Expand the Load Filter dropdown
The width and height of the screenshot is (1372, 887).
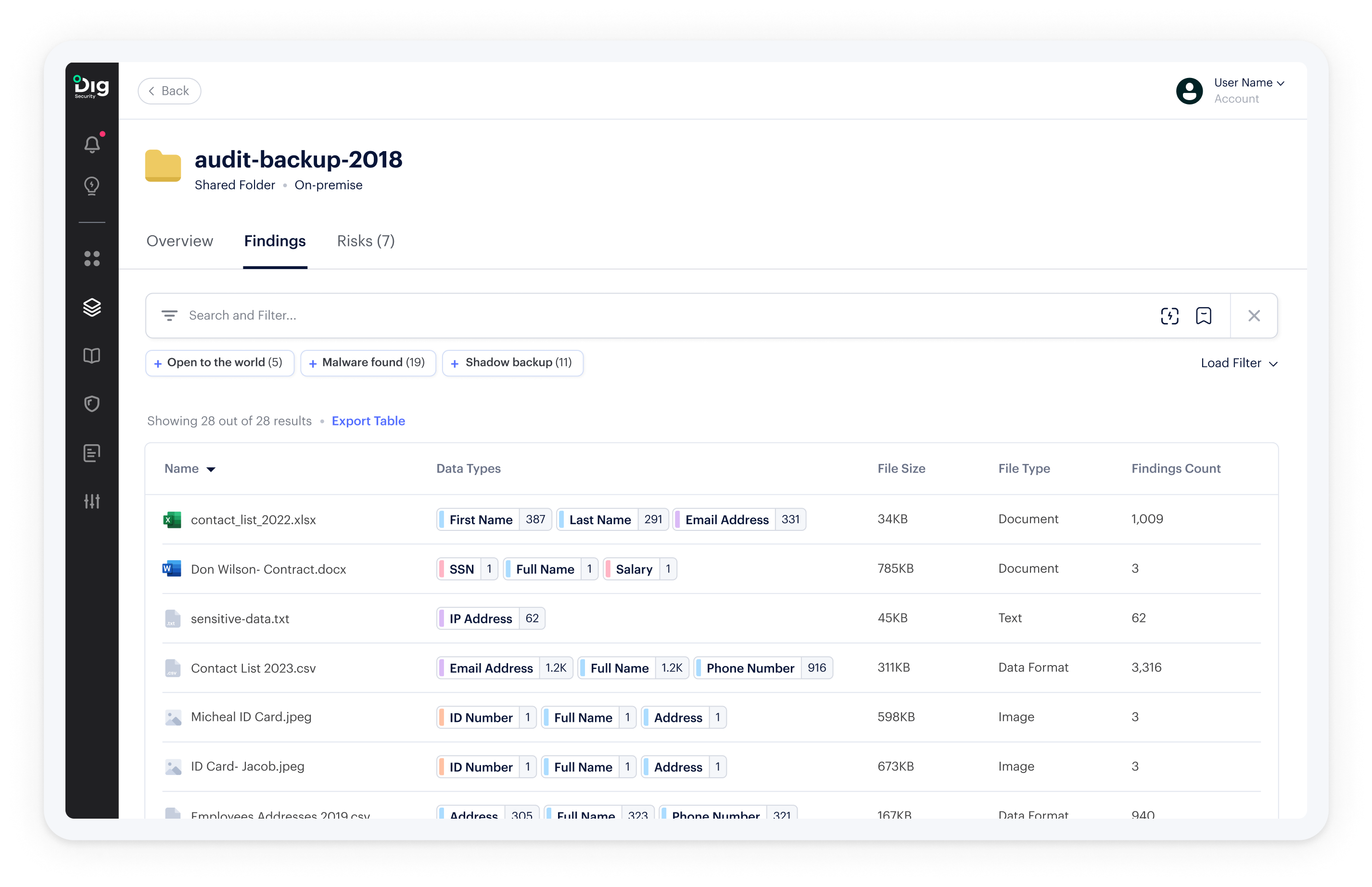click(1239, 363)
